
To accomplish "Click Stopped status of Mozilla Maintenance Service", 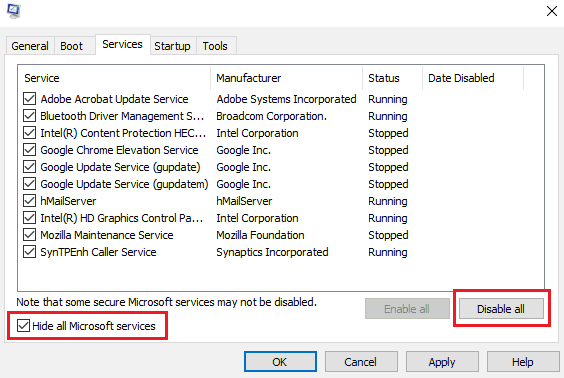I will pyautogui.click(x=388, y=235).
